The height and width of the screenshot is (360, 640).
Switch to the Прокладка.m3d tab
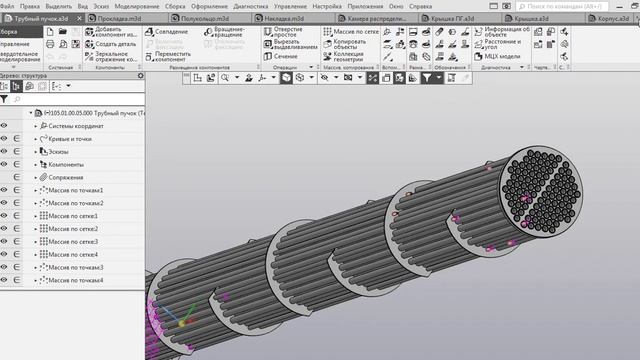(x=119, y=18)
